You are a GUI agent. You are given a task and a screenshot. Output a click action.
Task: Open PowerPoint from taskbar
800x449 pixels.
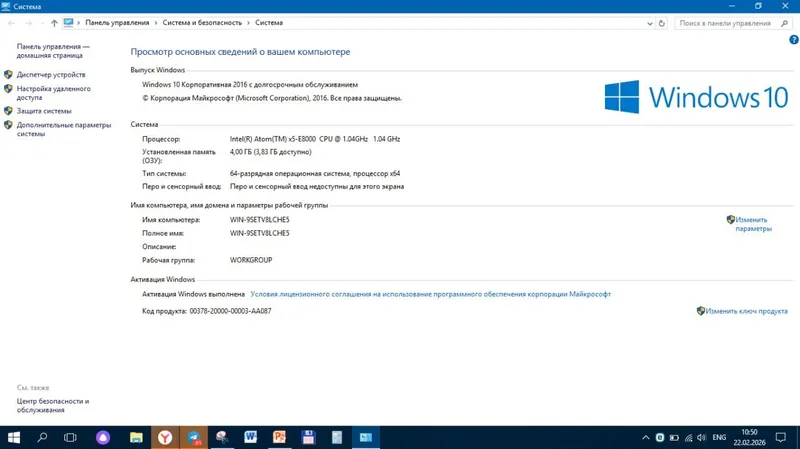(x=279, y=437)
